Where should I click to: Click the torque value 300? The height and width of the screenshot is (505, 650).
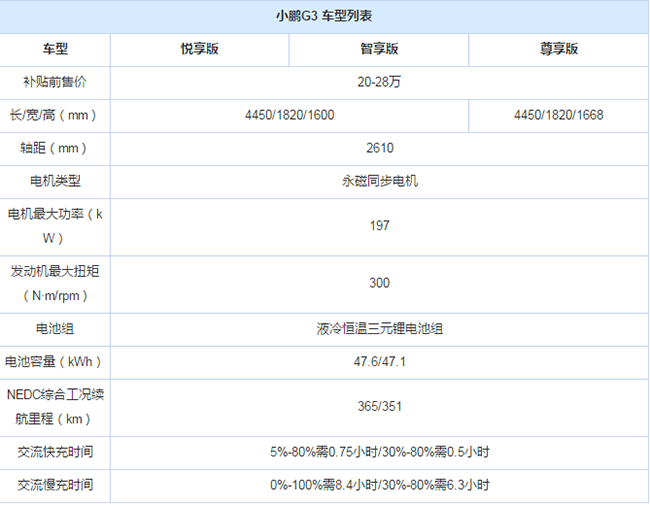pyautogui.click(x=379, y=283)
